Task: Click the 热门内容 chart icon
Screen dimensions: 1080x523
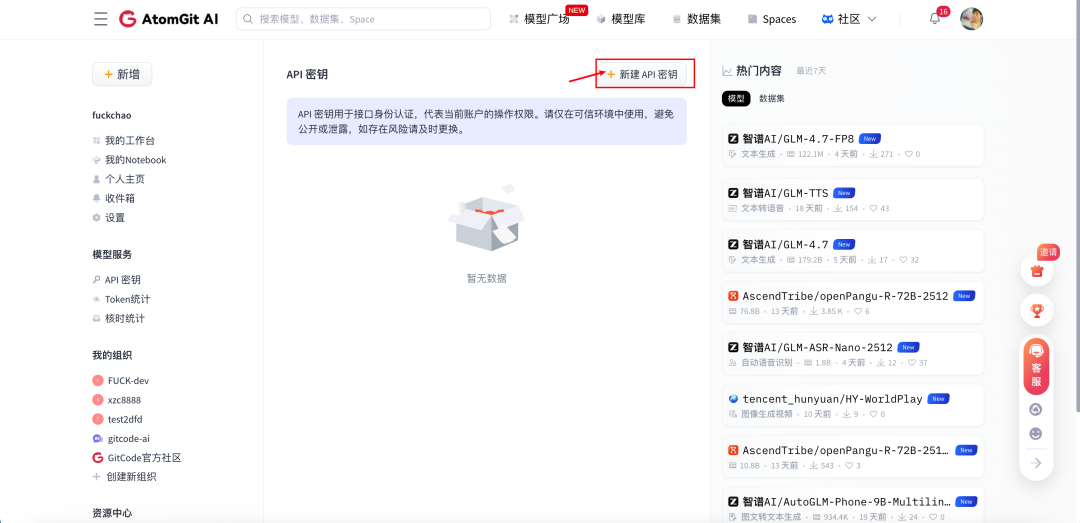Action: (x=727, y=70)
